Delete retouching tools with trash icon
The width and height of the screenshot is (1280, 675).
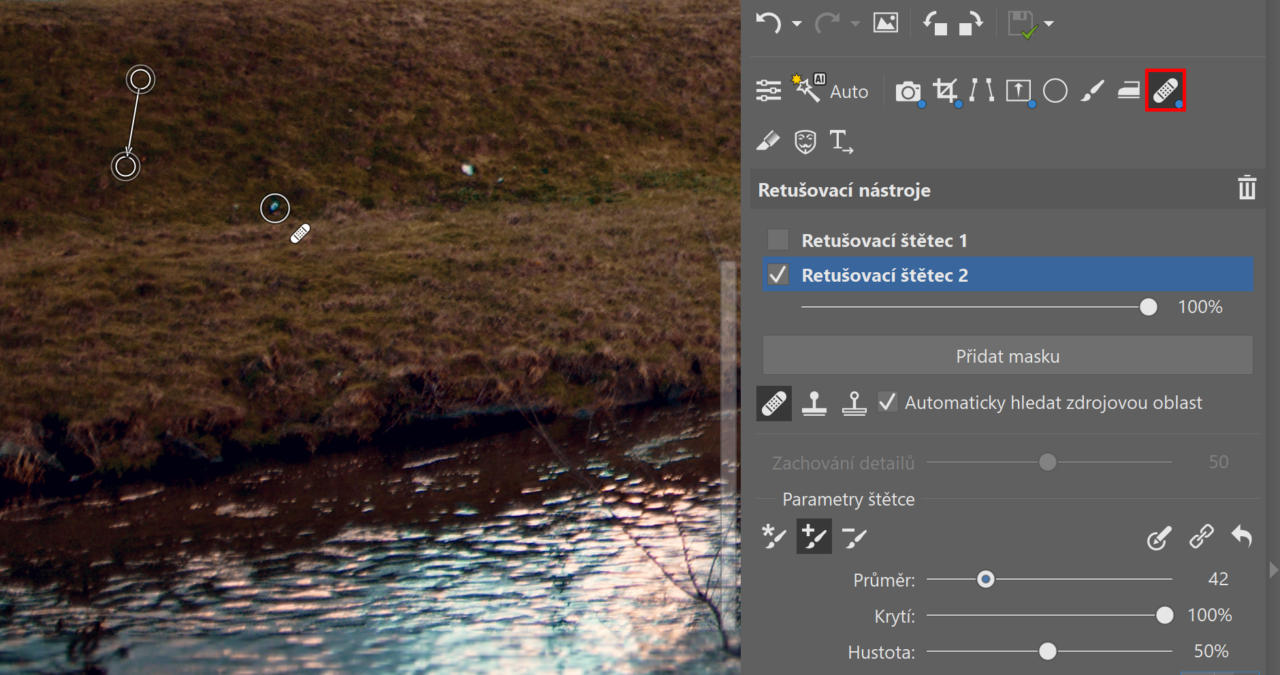1246,188
